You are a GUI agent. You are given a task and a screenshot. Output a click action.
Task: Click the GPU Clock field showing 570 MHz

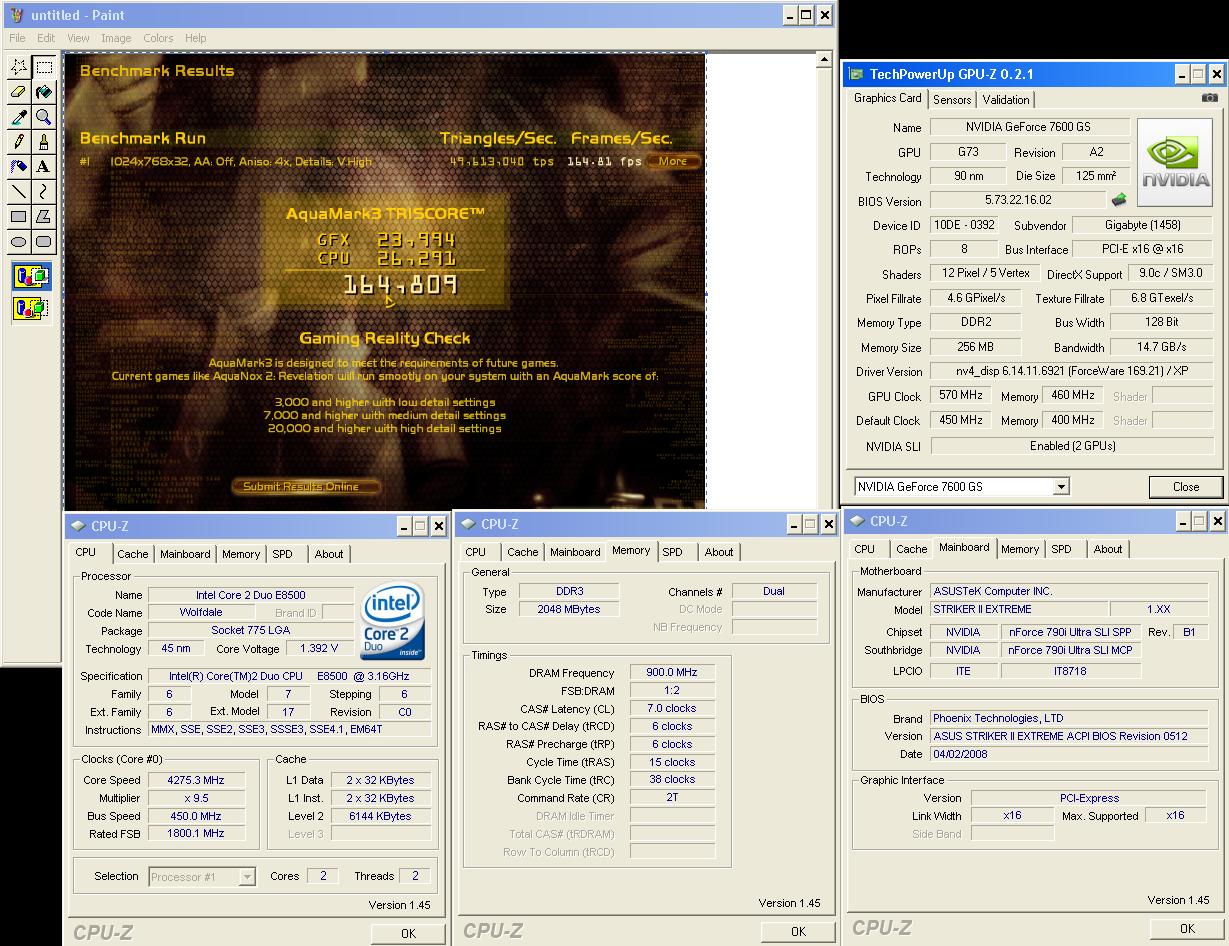coord(961,396)
